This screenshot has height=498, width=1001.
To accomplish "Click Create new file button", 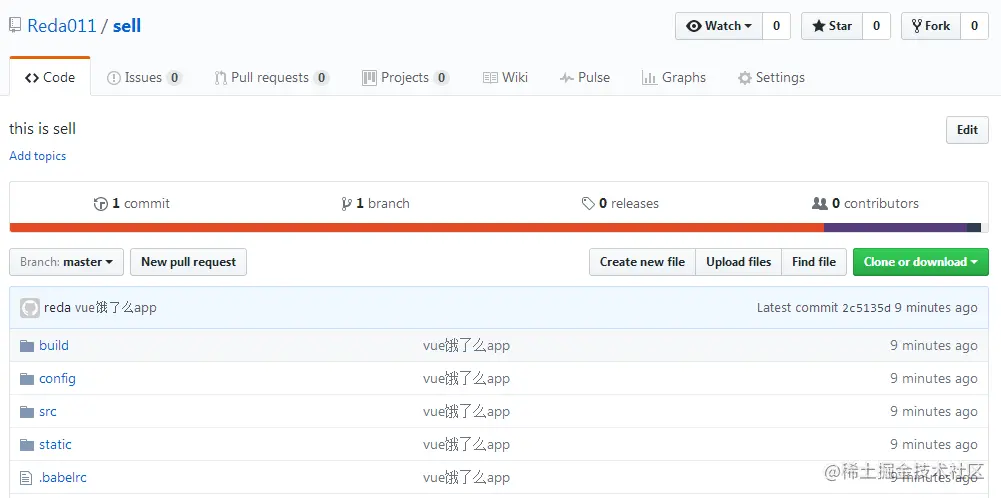I will 642,262.
